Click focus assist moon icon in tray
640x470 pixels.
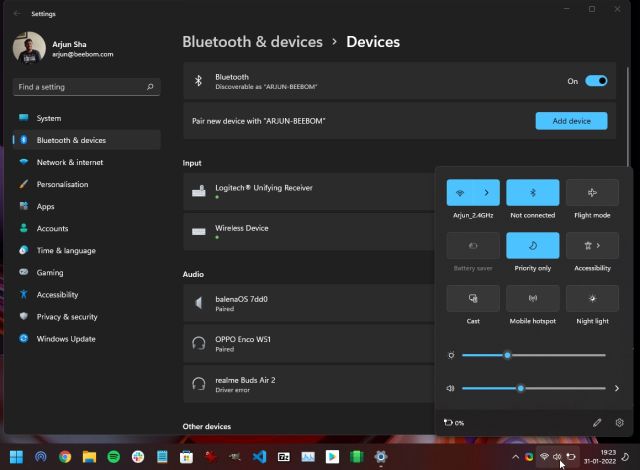click(625, 457)
